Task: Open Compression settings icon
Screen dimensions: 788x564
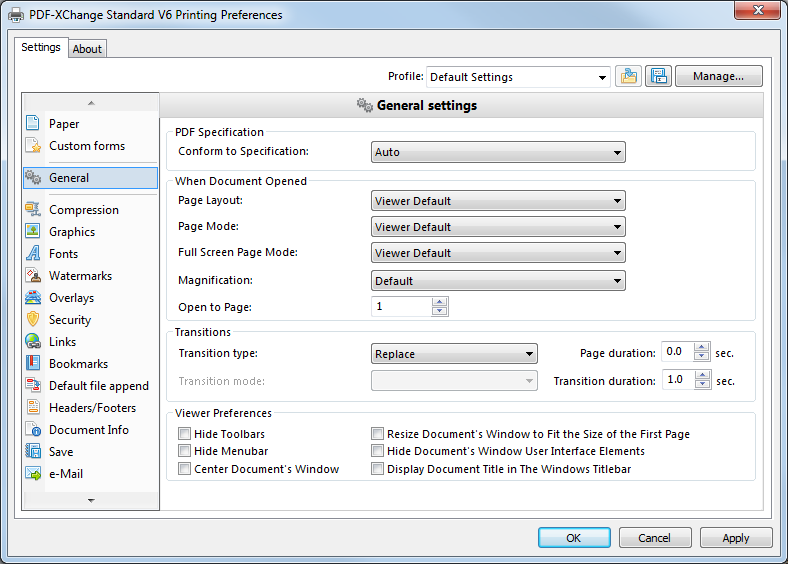Action: 33,209
